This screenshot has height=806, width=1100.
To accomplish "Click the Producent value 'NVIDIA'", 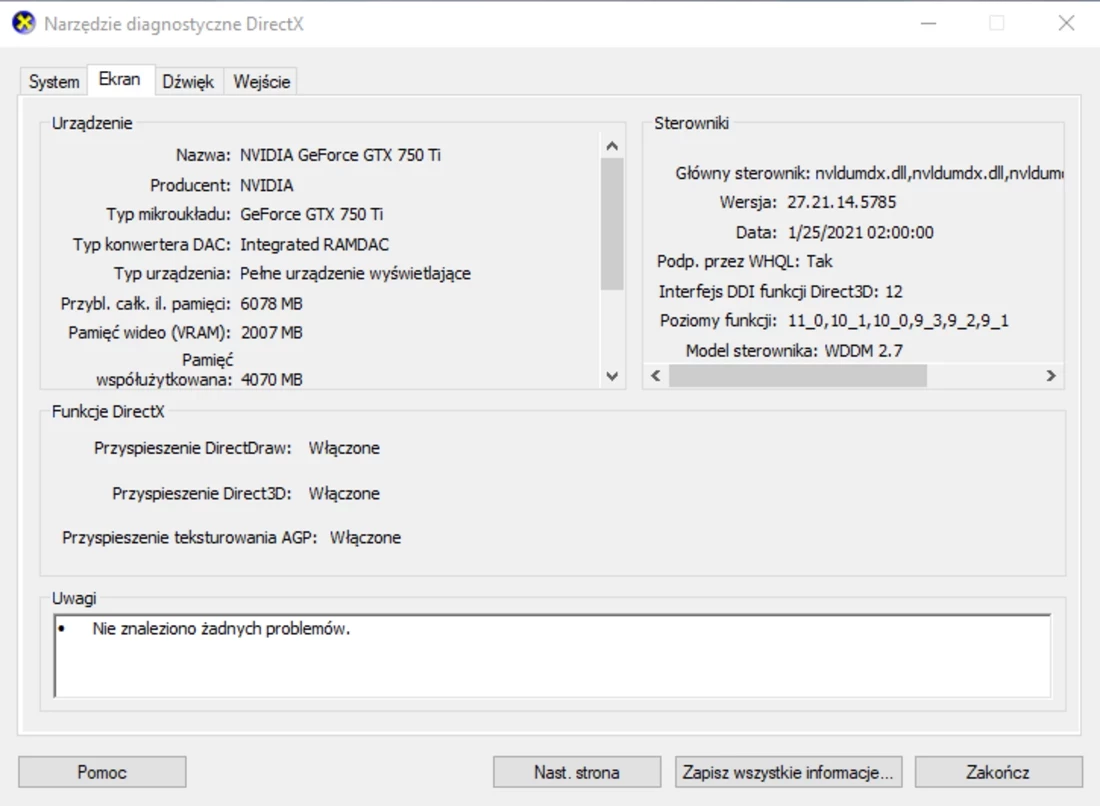I will [x=267, y=185].
